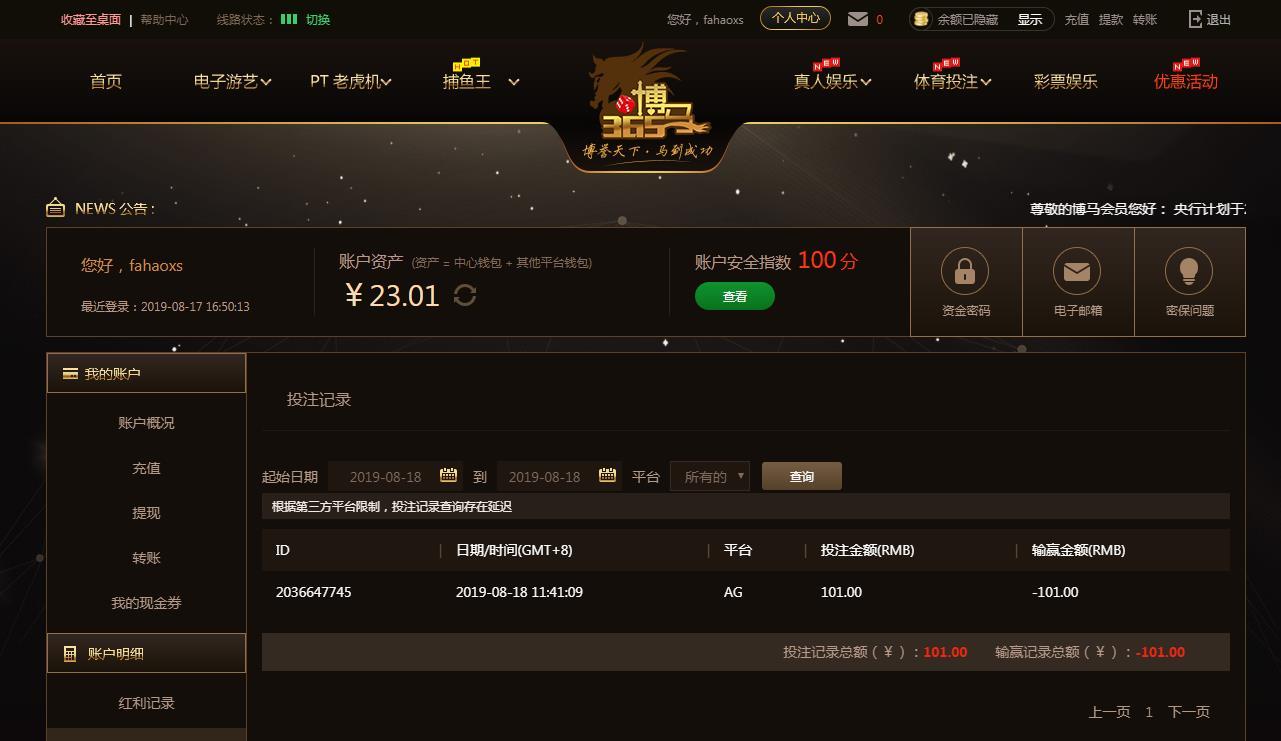Open end date calendar picker icon
The width and height of the screenshot is (1281, 741).
pyautogui.click(x=607, y=475)
